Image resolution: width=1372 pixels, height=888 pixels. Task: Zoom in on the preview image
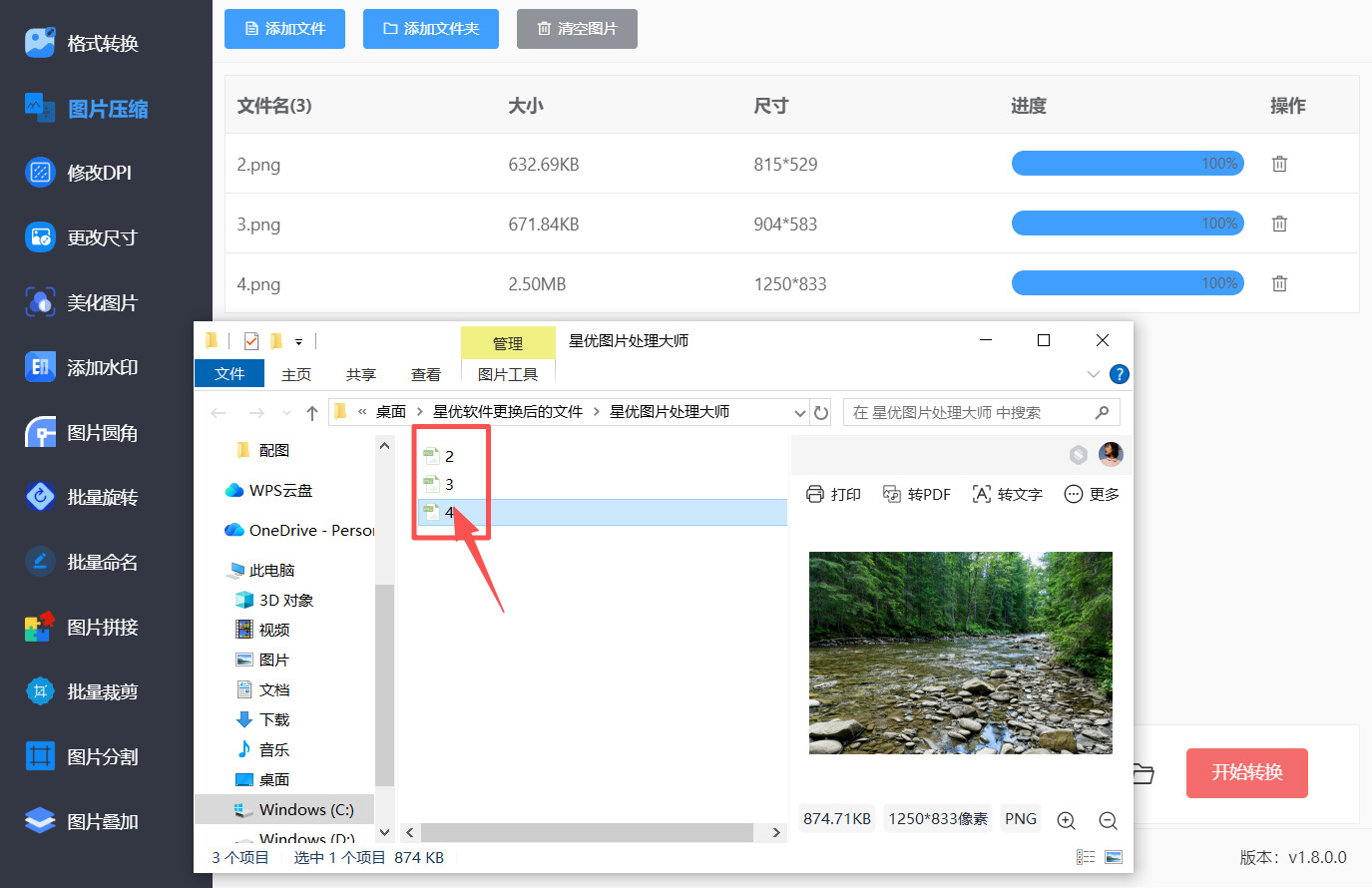[1066, 820]
